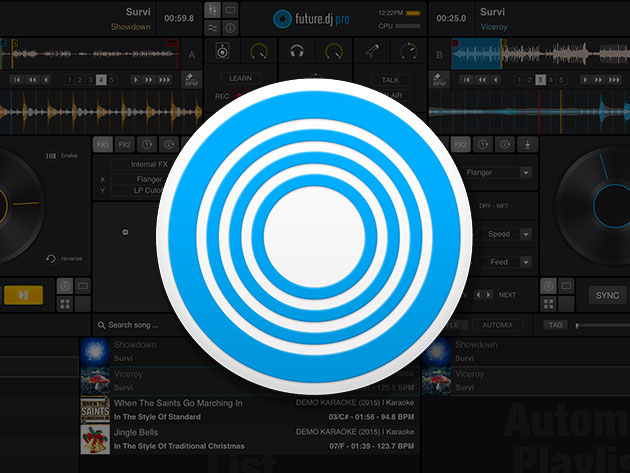Fast forward on deck A
Viewport: 630px width, 473px height.
pos(149,80)
